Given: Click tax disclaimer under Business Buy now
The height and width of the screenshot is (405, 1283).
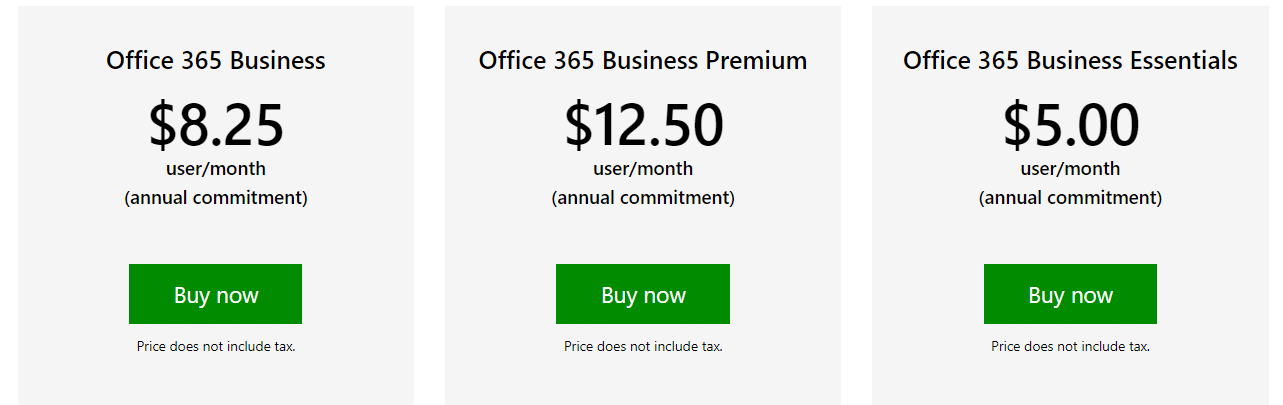Looking at the screenshot, I should point(216,346).
